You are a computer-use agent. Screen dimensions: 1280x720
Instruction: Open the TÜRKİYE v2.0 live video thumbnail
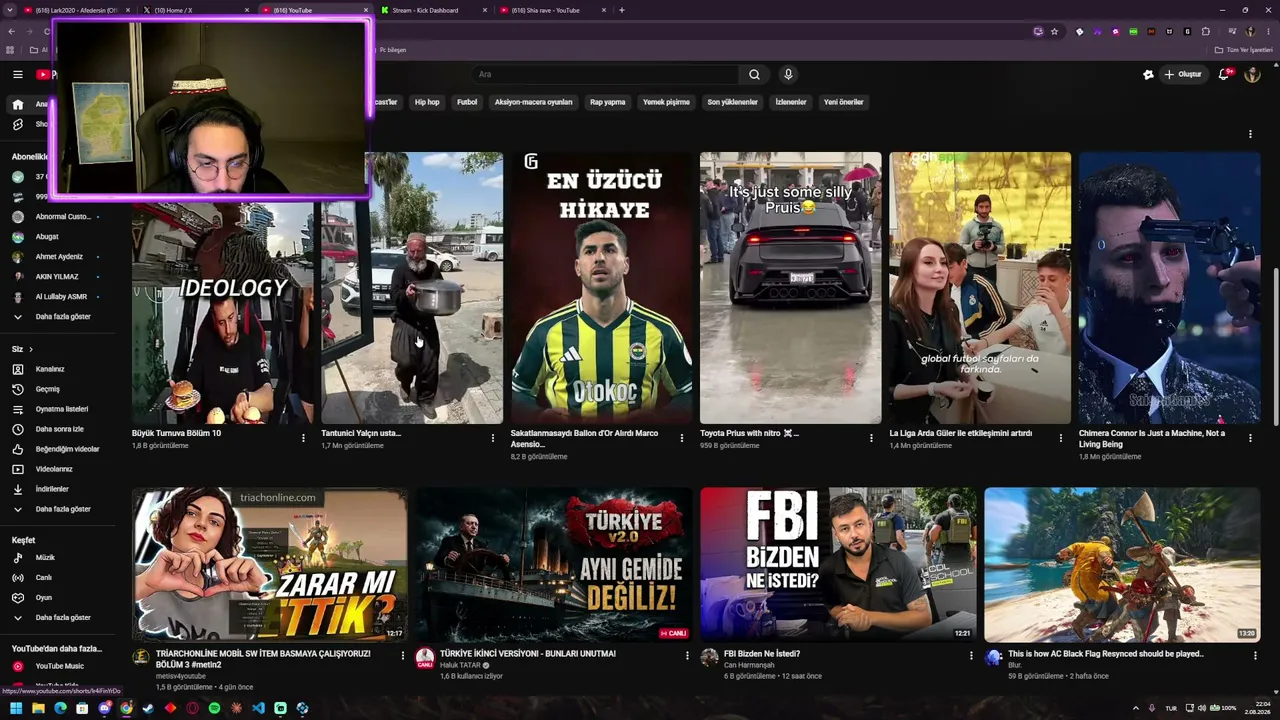pos(554,564)
